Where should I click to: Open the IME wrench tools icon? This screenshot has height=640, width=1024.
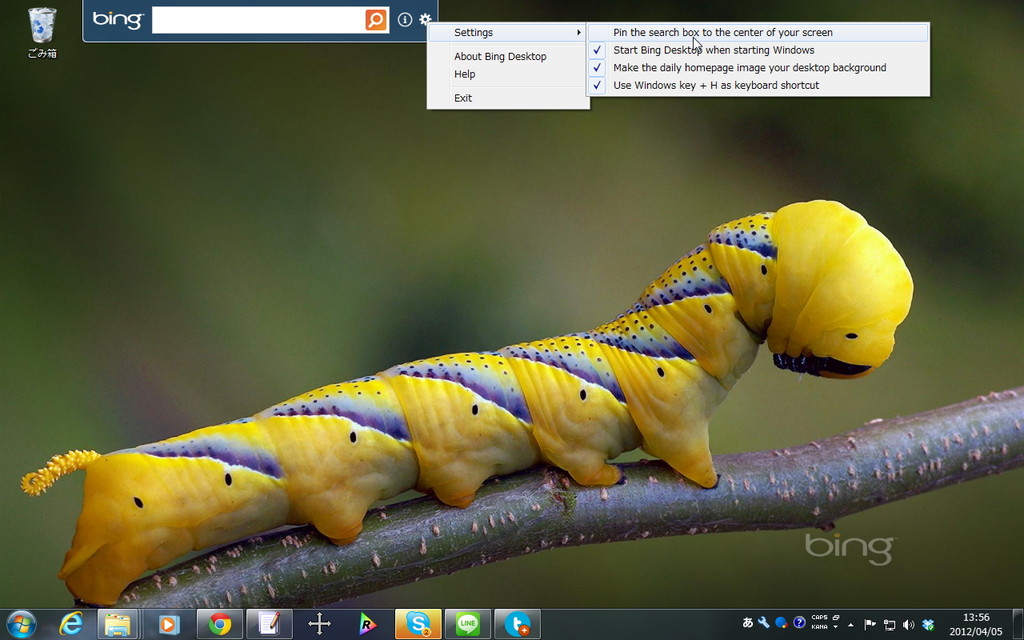763,622
